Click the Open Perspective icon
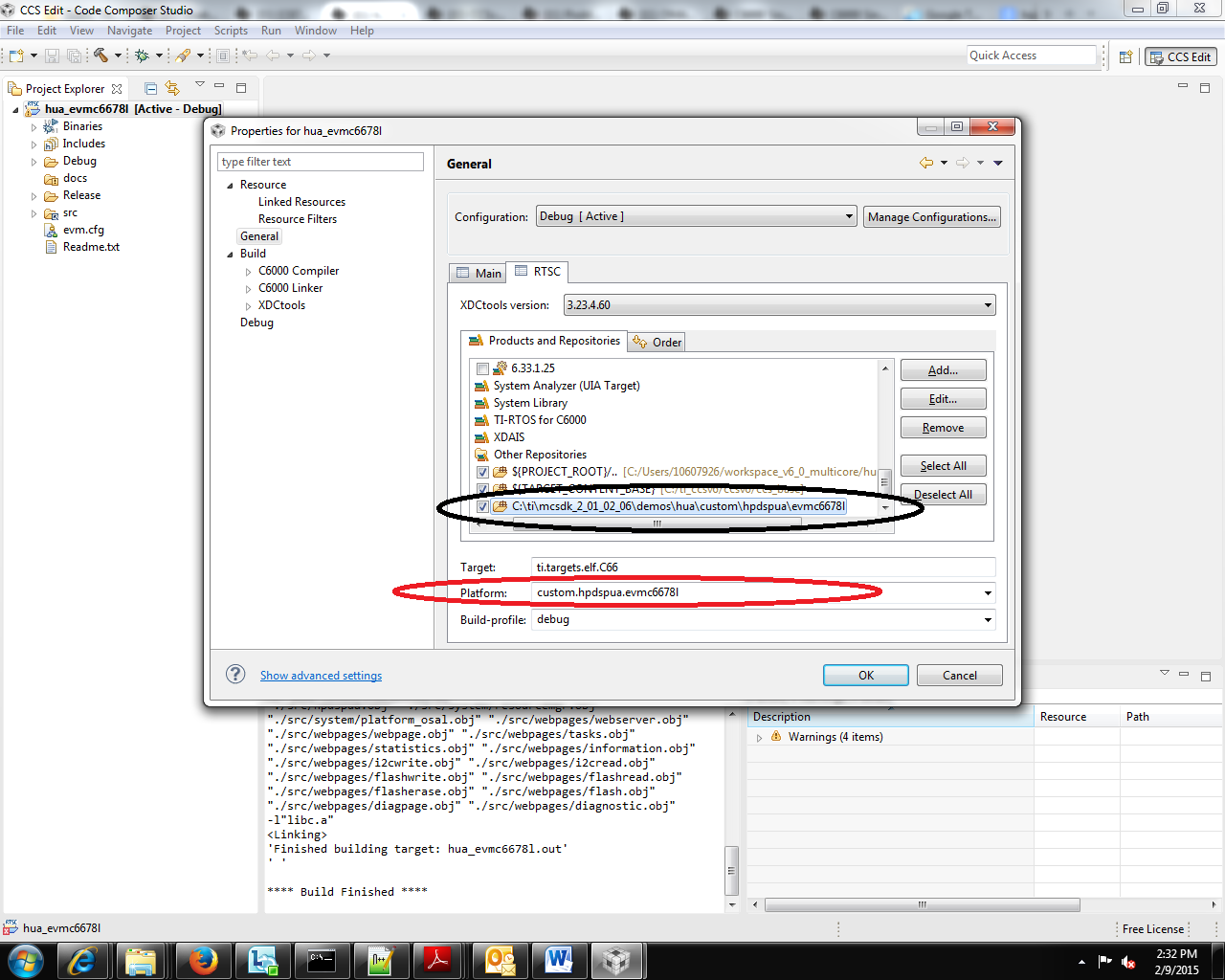Image resolution: width=1225 pixels, height=980 pixels. click(x=1126, y=56)
